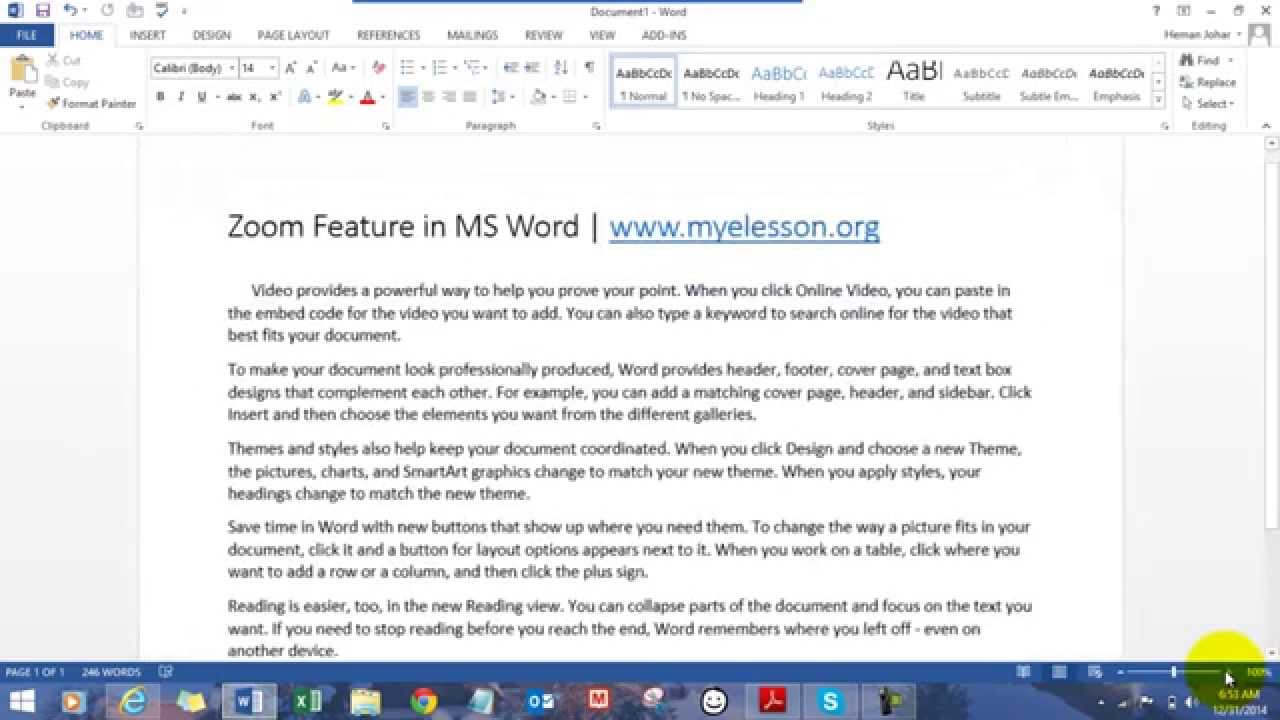Apply the Title style

click(x=914, y=82)
